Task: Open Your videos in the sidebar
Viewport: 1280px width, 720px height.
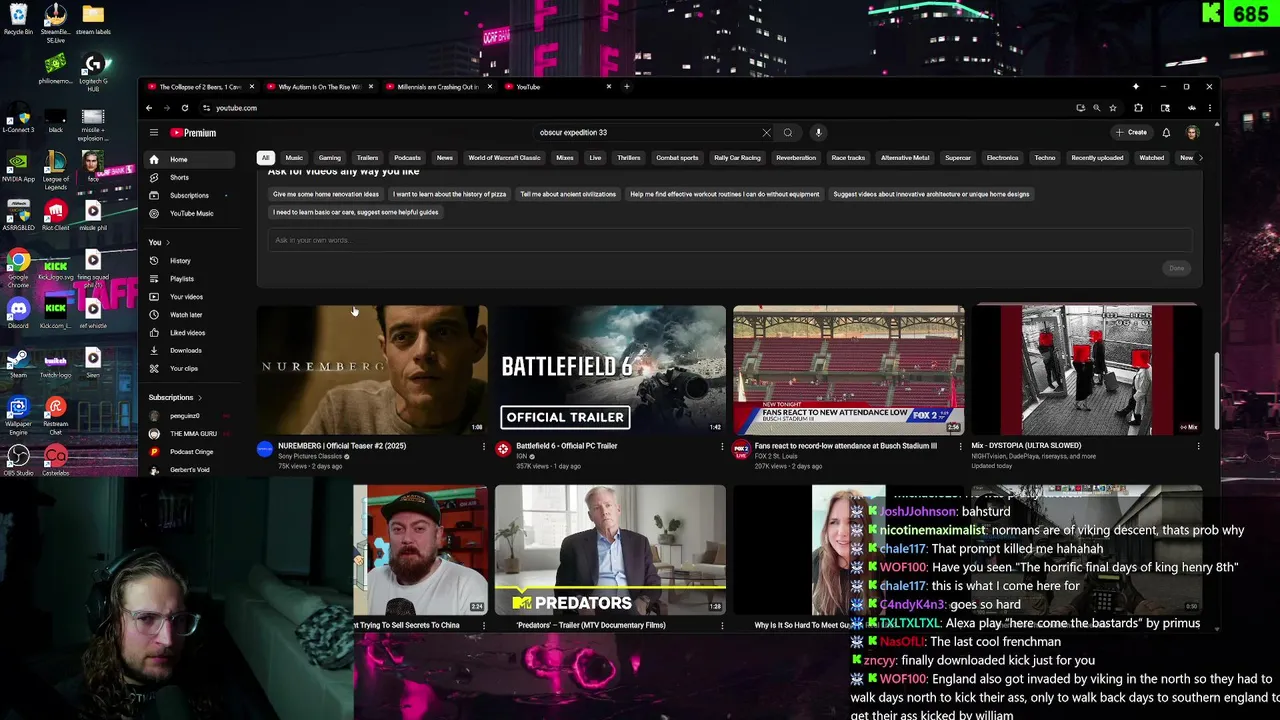Action: point(190,296)
